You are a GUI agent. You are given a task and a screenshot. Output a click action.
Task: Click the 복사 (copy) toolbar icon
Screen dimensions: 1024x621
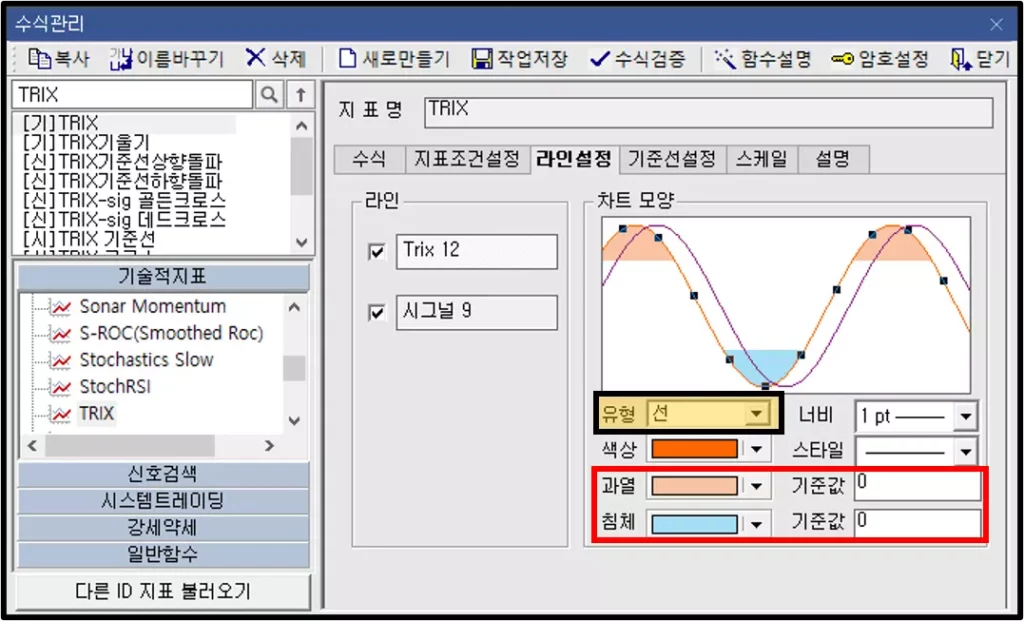(x=39, y=59)
